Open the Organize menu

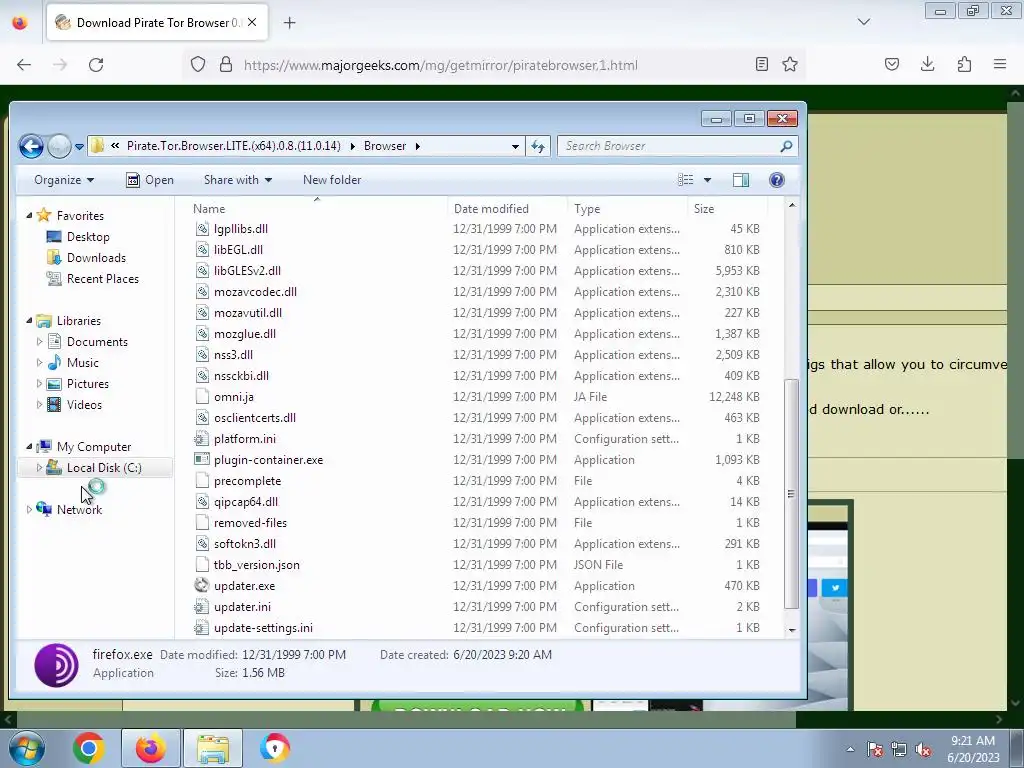click(64, 180)
